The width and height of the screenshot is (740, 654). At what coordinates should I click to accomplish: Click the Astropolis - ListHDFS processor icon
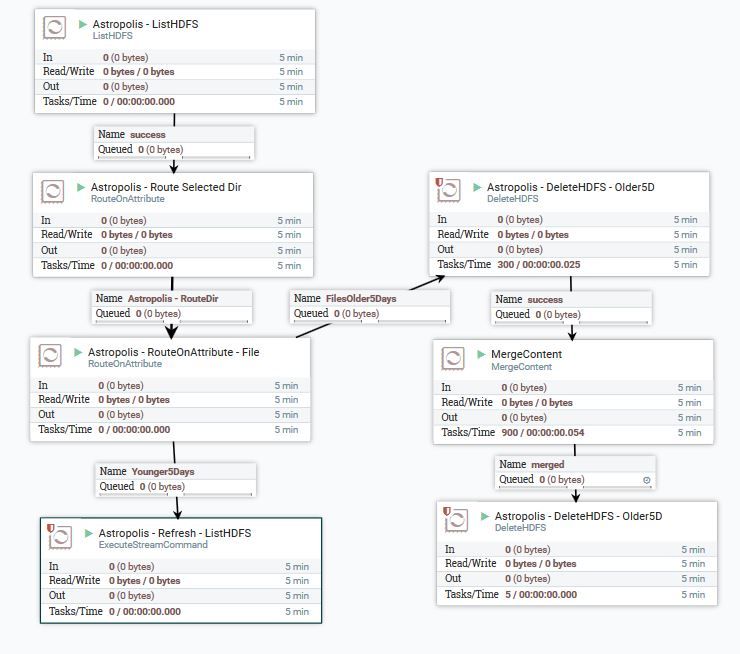pos(57,28)
